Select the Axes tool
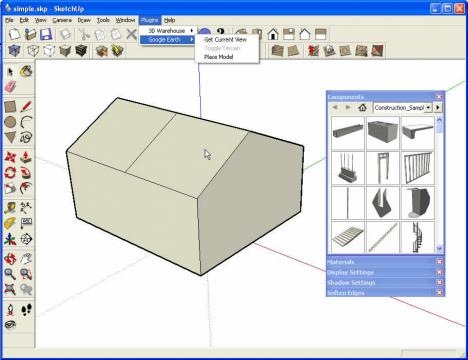468x360 pixels. click(x=10, y=239)
